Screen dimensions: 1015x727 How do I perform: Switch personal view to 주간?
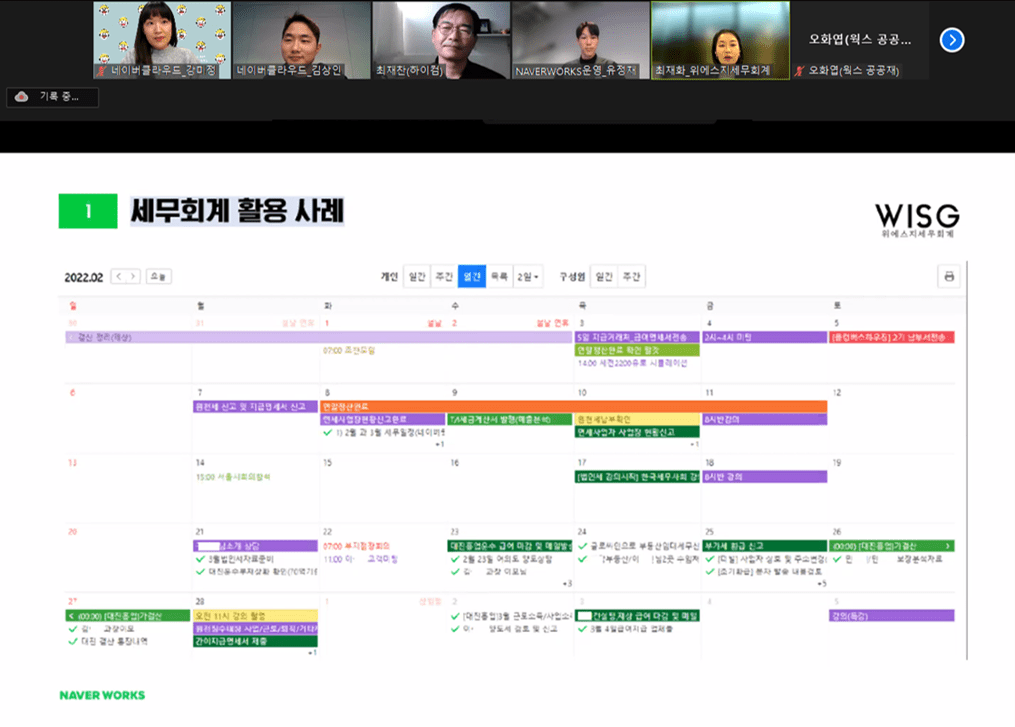pos(444,276)
